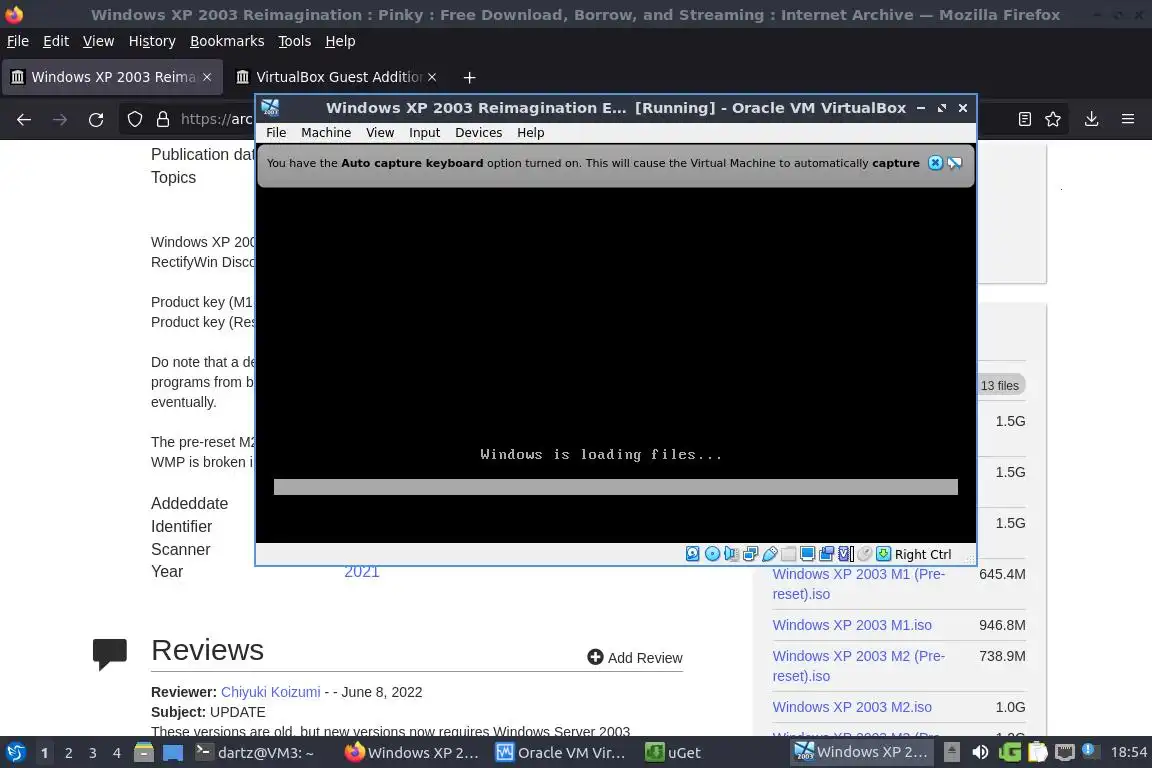This screenshot has height=768, width=1152.
Task: Click display indicator in VirtualBox status bar
Action: (807, 554)
